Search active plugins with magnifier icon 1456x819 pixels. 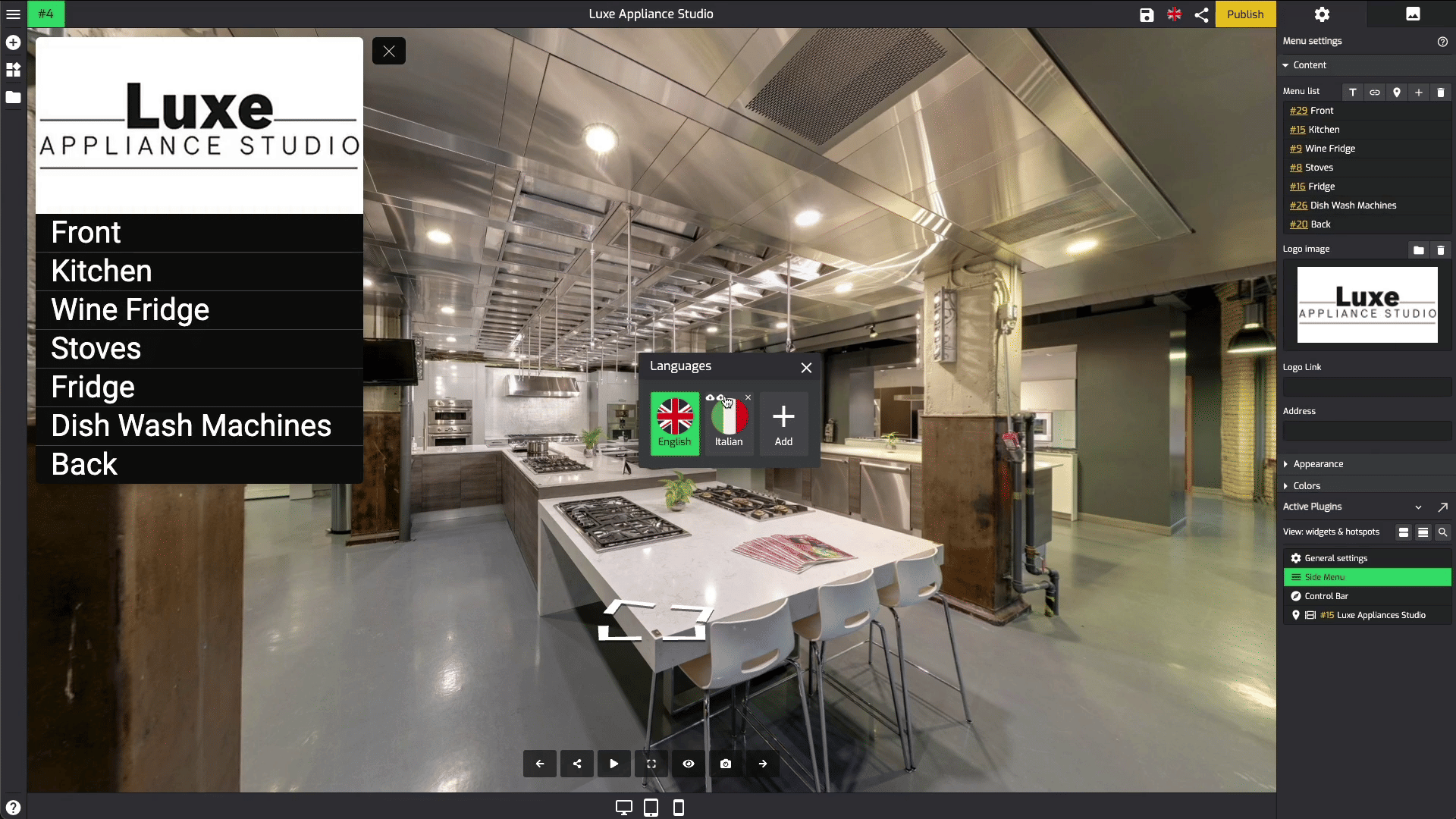click(x=1442, y=532)
